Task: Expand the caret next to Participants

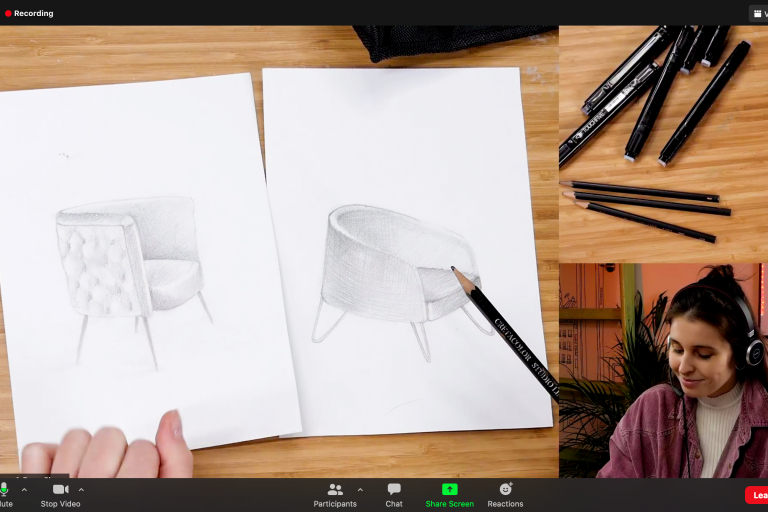Action: (362, 490)
